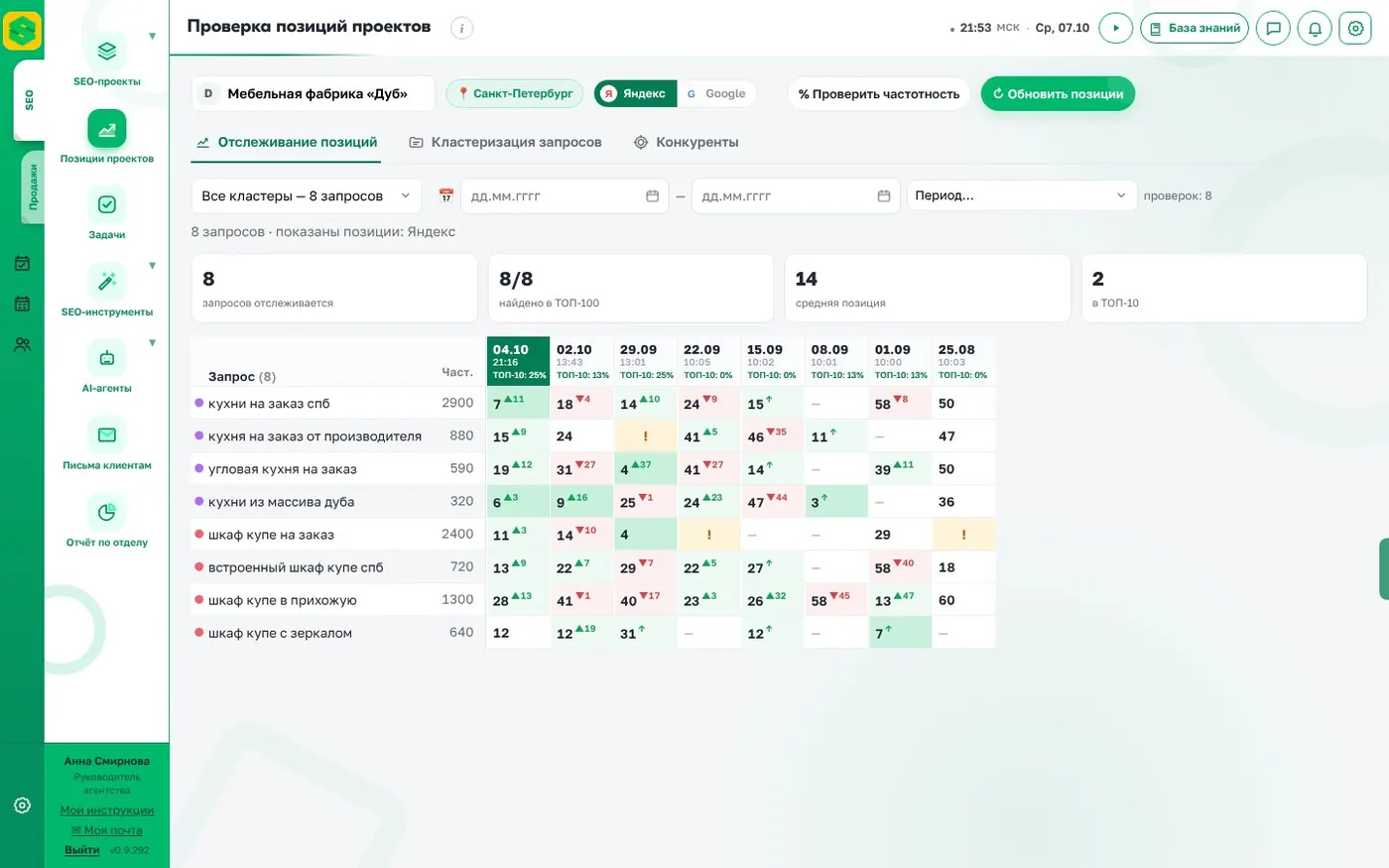Image resolution: width=1389 pixels, height=868 pixels.
Task: Select the 04.10 date column header
Action: pyautogui.click(x=518, y=361)
